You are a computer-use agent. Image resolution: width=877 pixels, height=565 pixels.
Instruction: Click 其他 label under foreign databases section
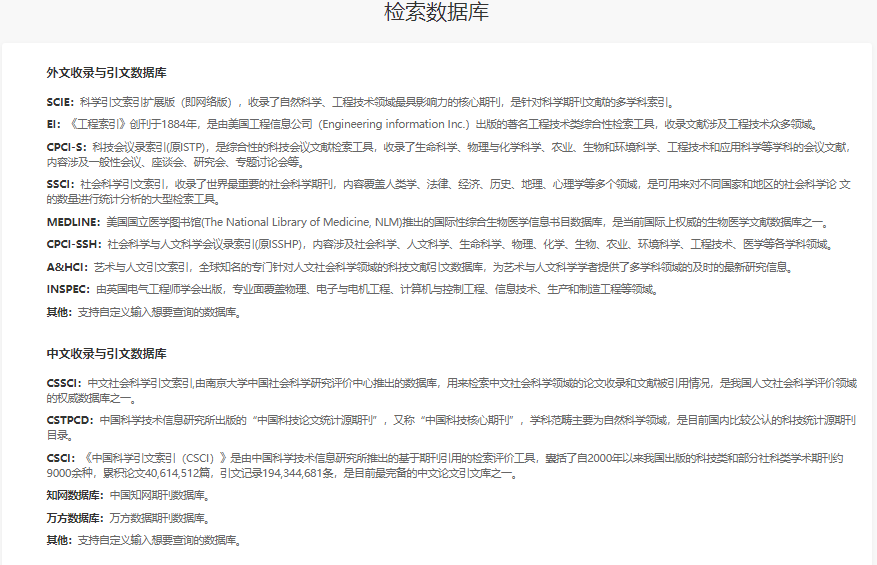(x=59, y=312)
